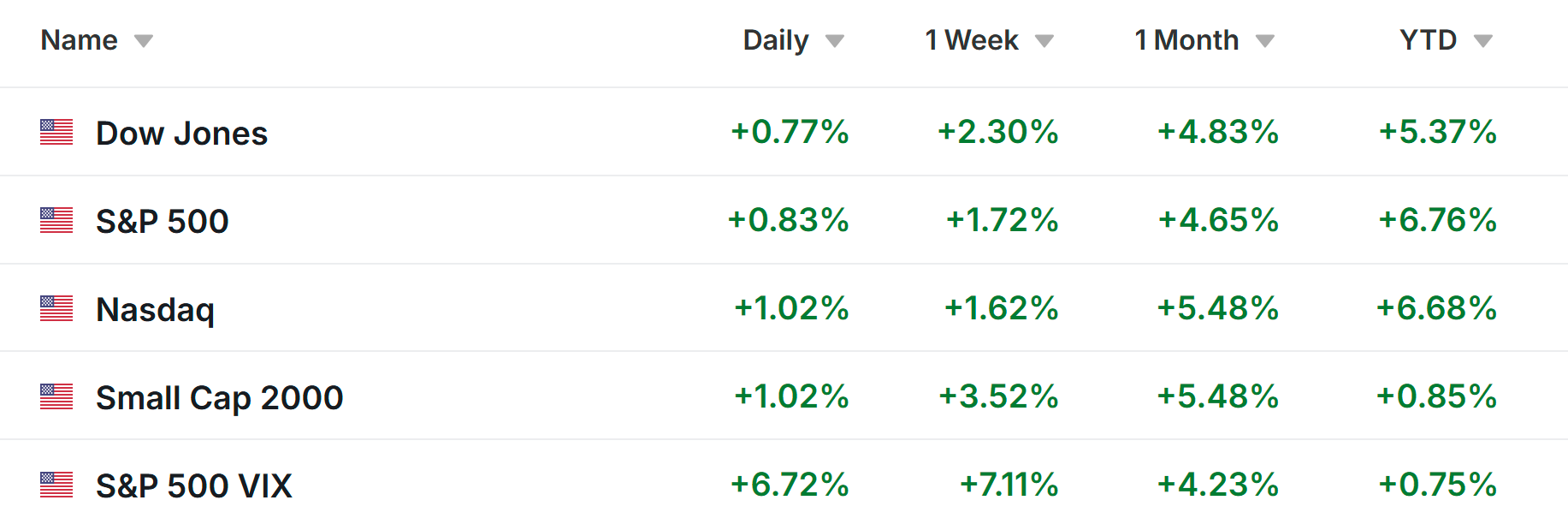Viewport: 1568px width, 524px height.
Task: Sort by the Daily column arrow
Action: tap(835, 41)
